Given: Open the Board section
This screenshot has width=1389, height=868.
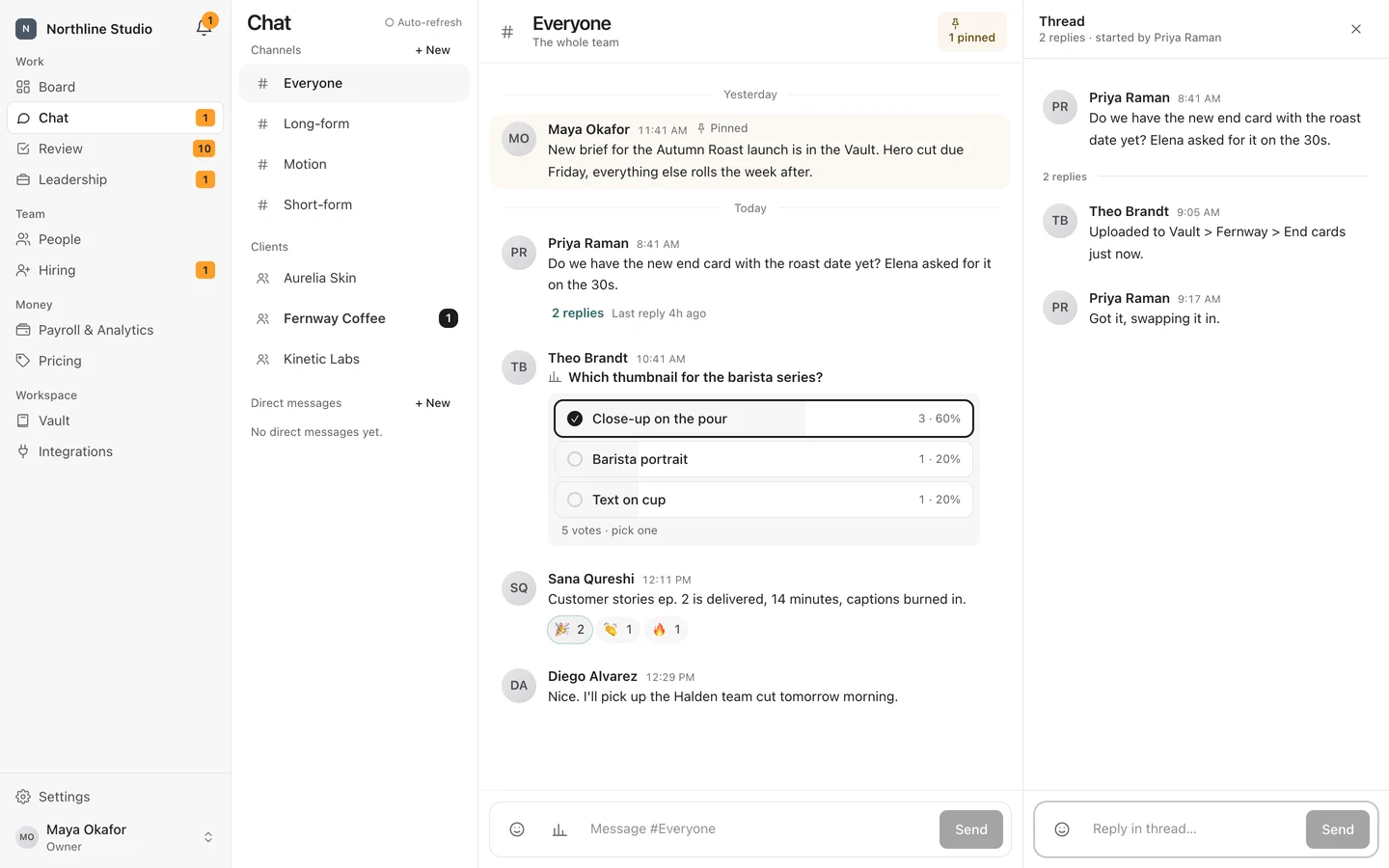Looking at the screenshot, I should click(116, 87).
